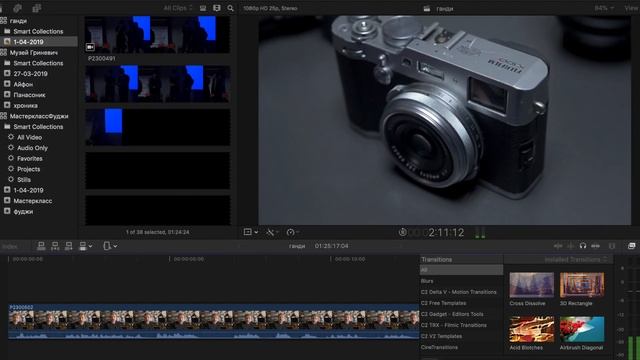Append the selected clip to the storyline
640x360 pixels.
tap(69, 246)
